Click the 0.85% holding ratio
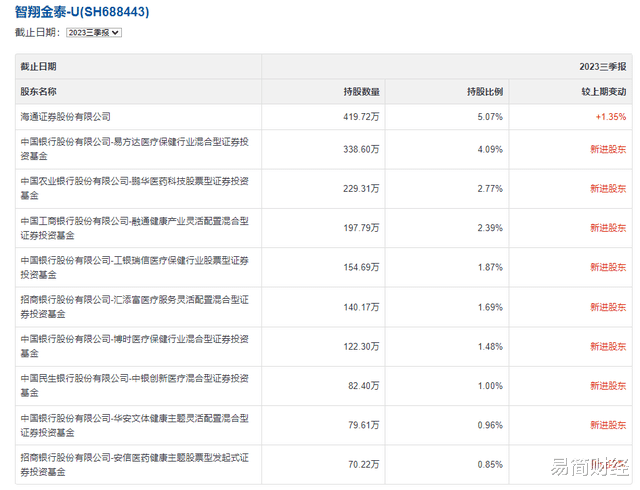The width and height of the screenshot is (640, 490). coord(490,465)
